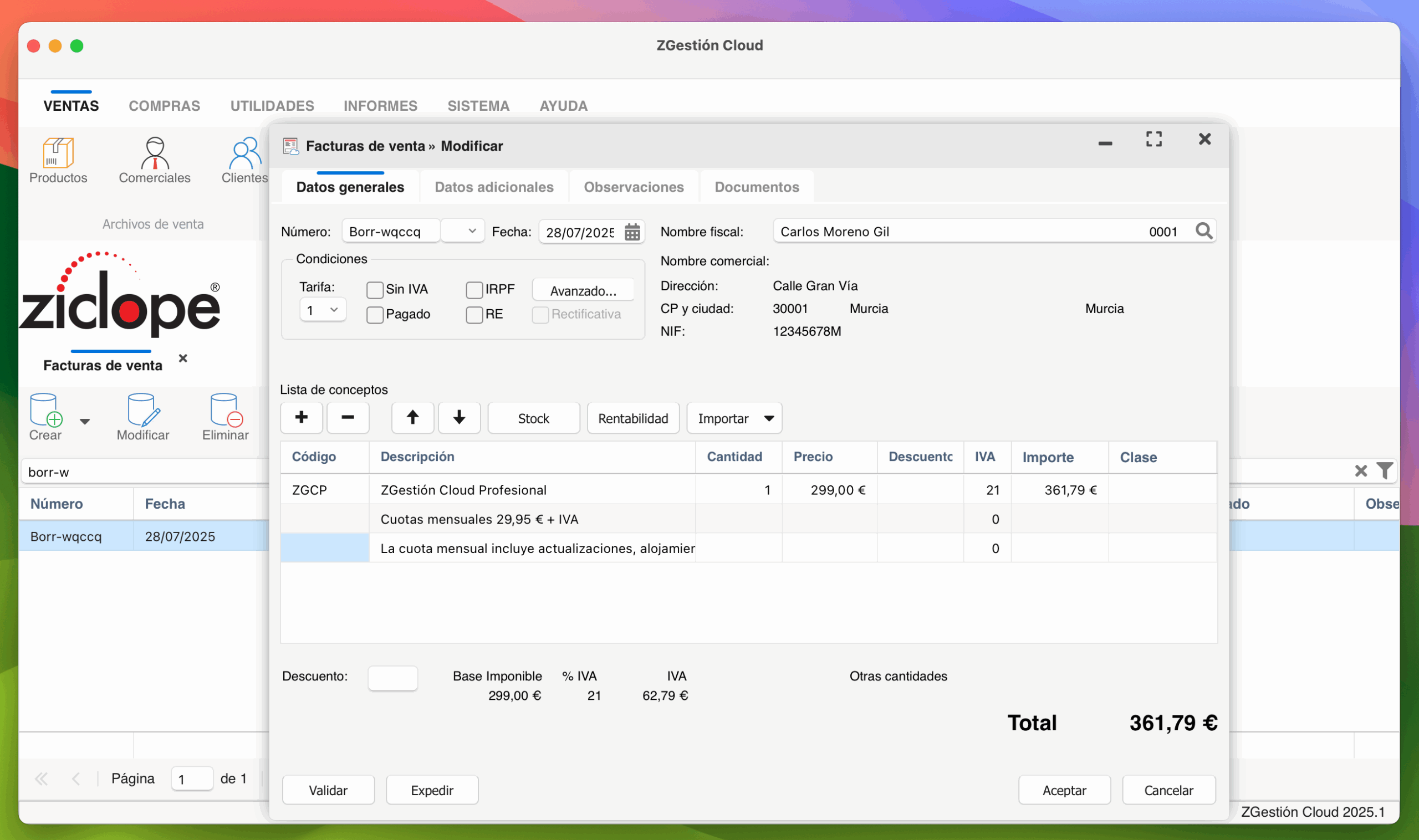Open the SISTEMA menu
The width and height of the screenshot is (1419, 840).
pyautogui.click(x=478, y=106)
